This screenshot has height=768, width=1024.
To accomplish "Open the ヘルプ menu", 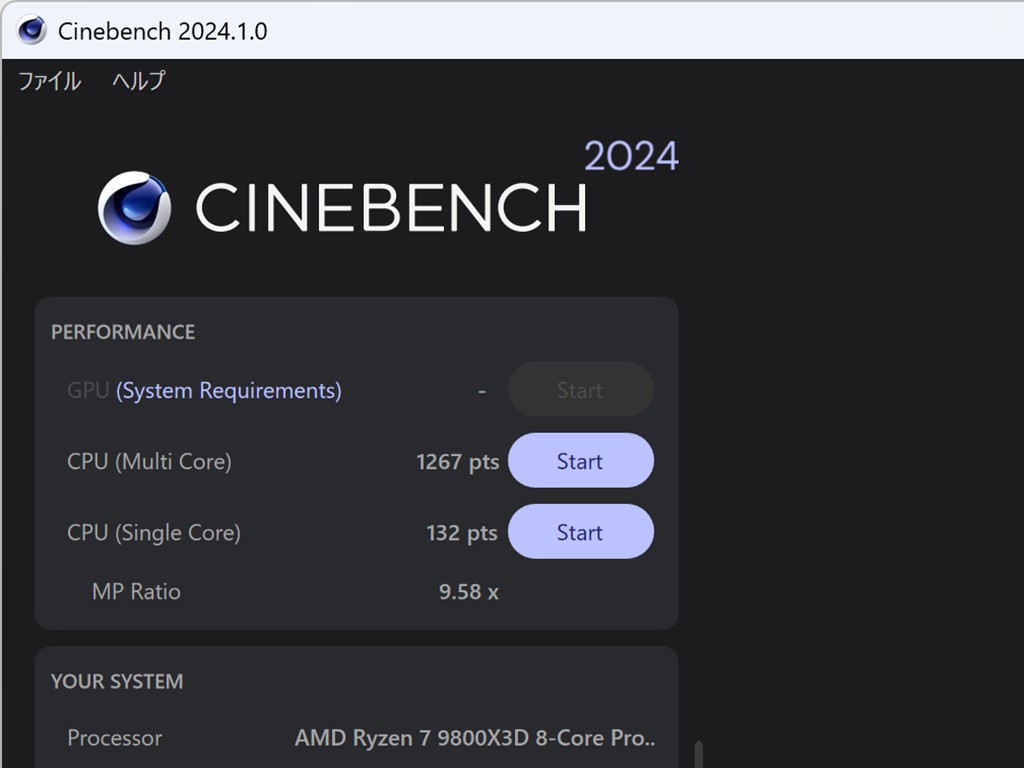I will (x=138, y=82).
